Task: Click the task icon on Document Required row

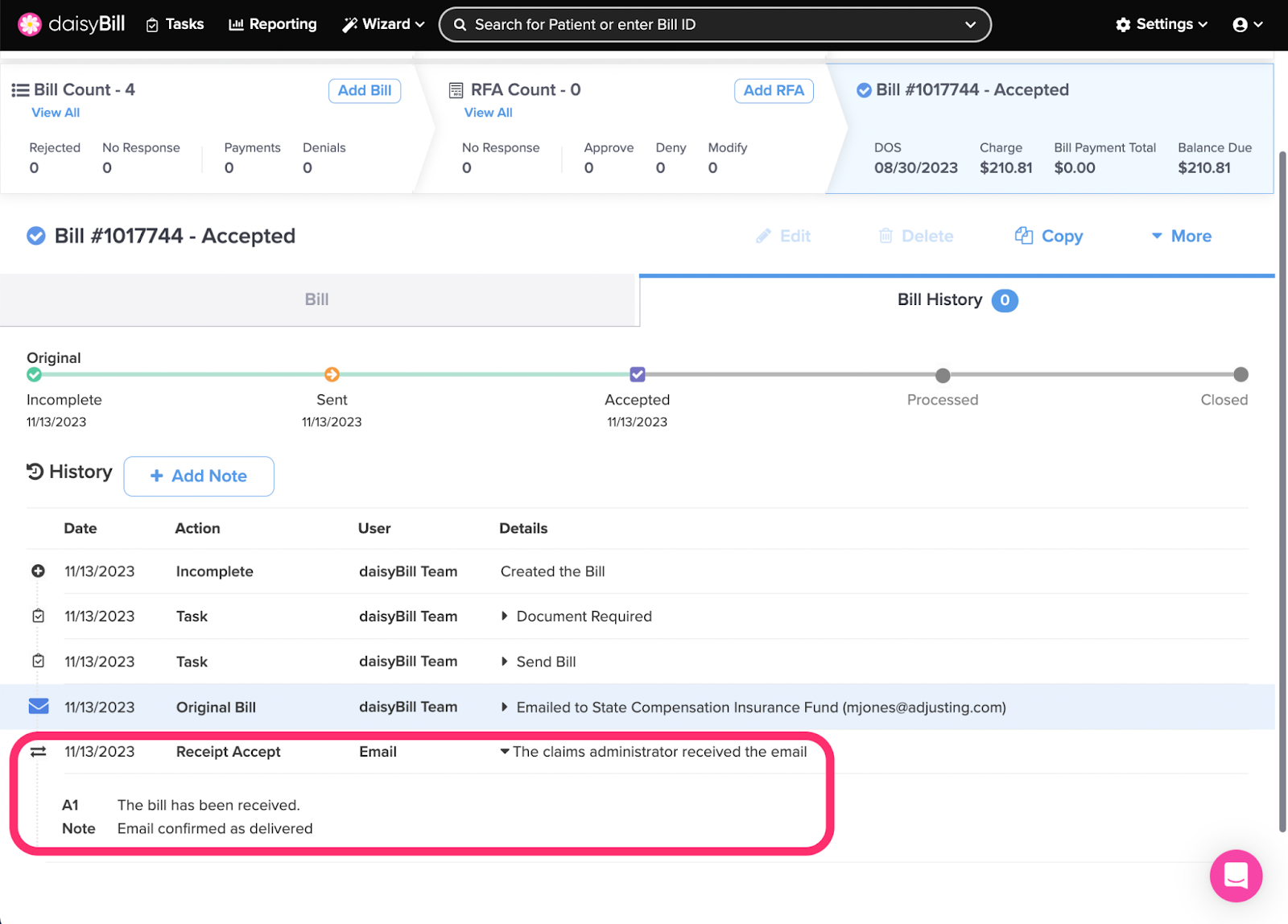Action: [38, 616]
